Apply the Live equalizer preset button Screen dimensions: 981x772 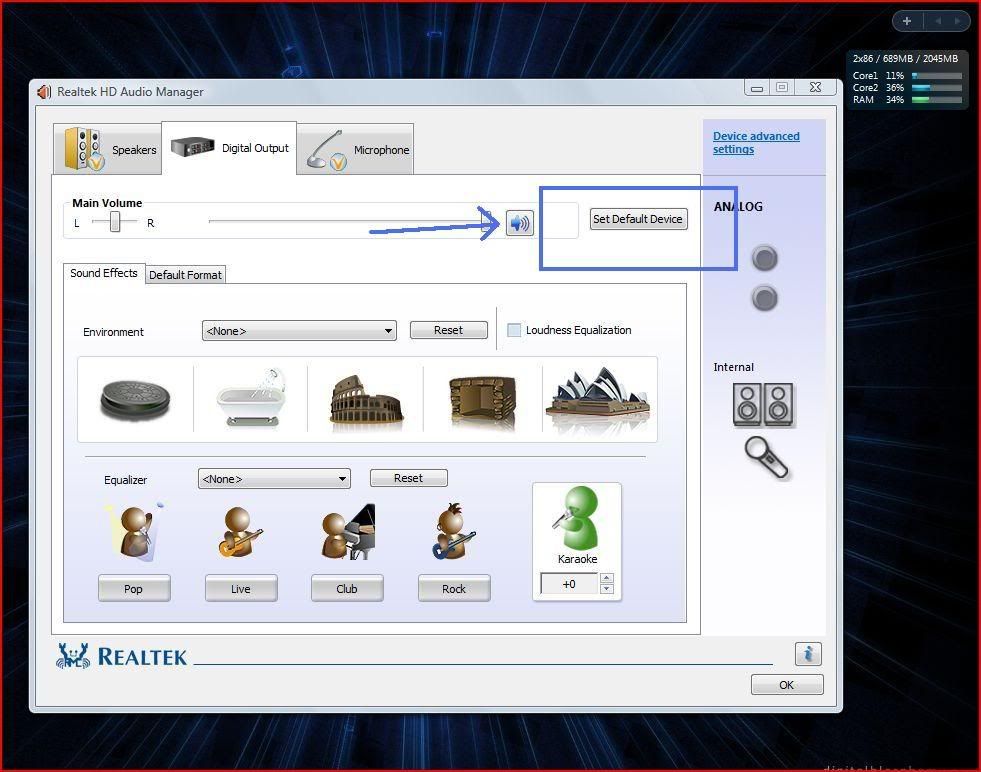point(241,588)
